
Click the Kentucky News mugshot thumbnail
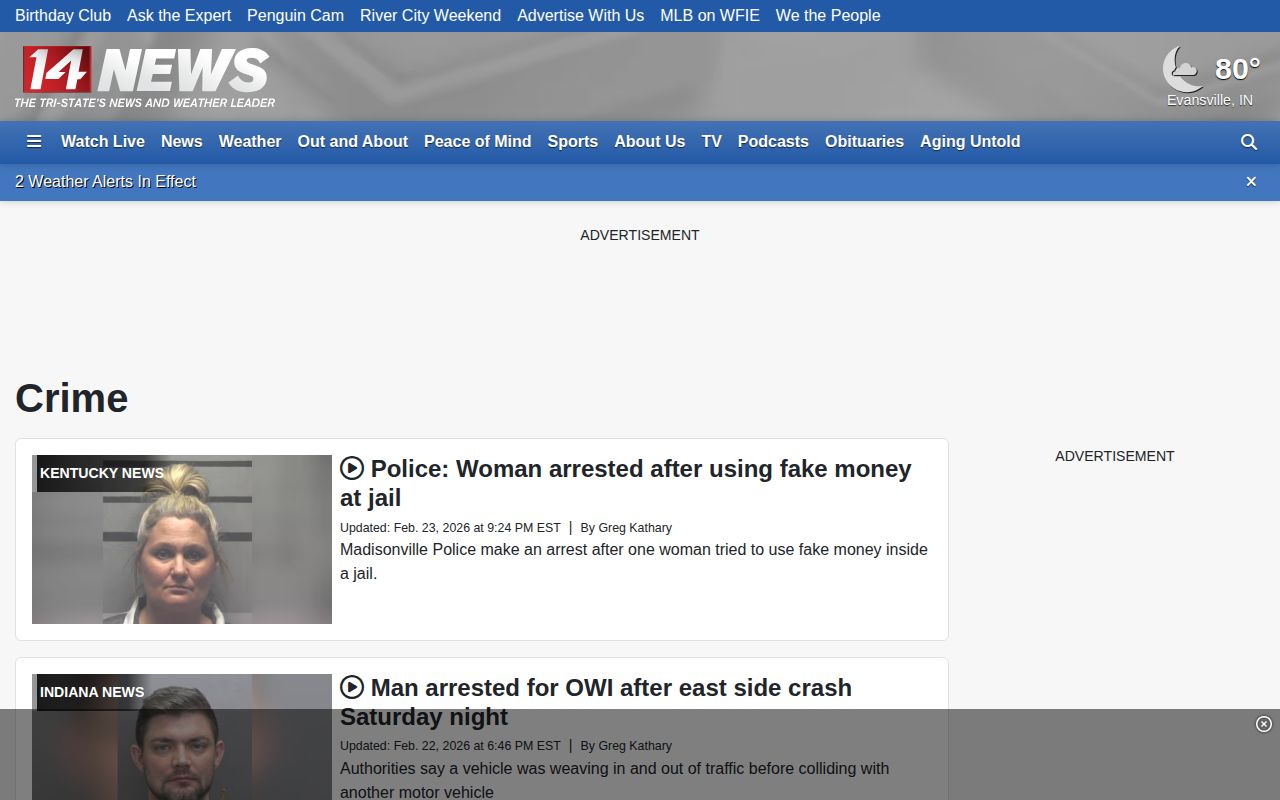coord(182,540)
